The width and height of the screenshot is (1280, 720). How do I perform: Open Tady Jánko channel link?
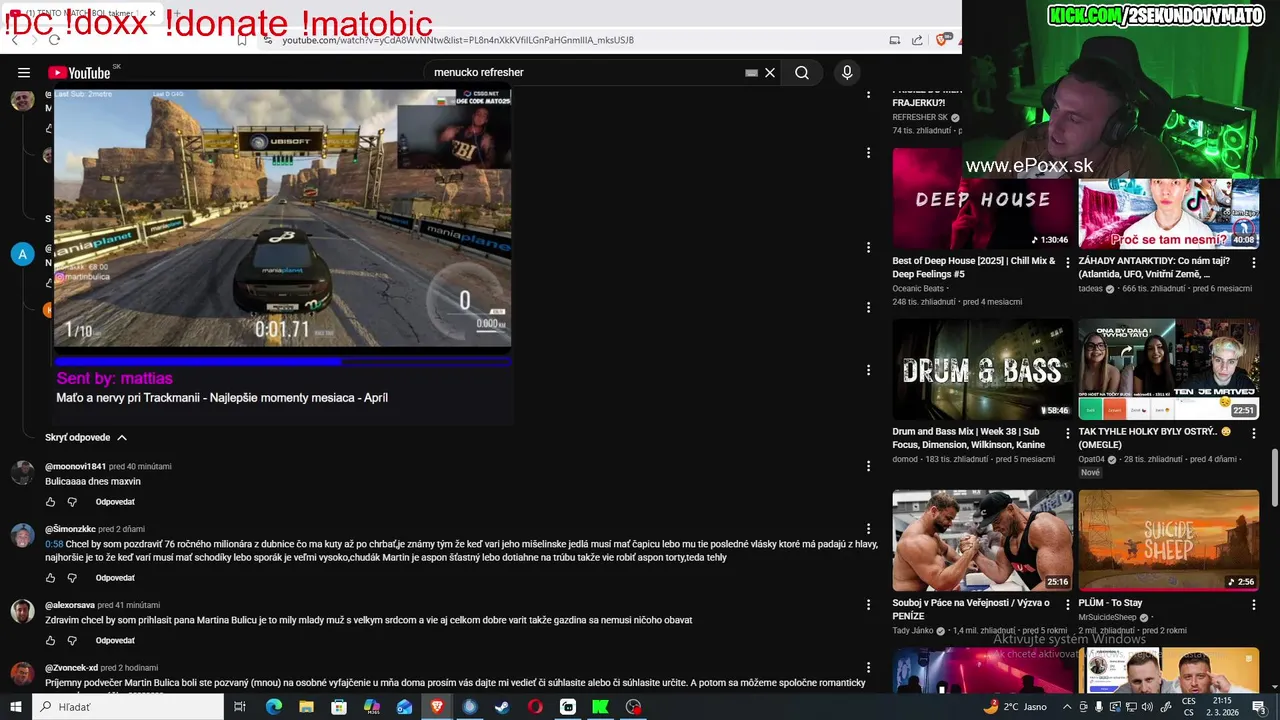click(912, 631)
